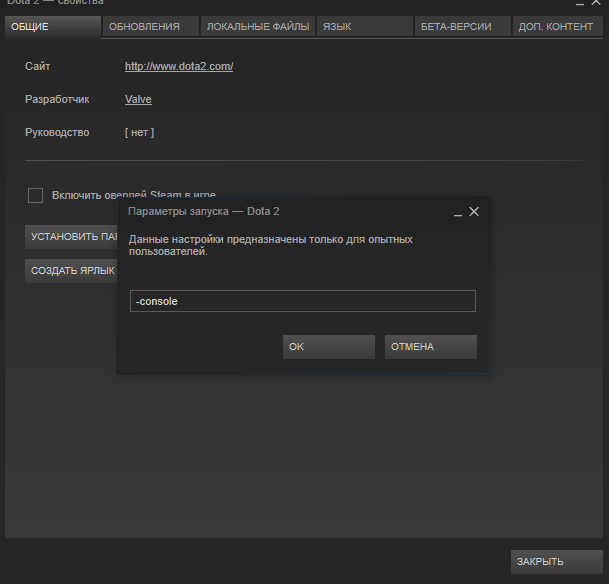The width and height of the screenshot is (609, 584).
Task: Go to the БЕТА-ВЕРСИИ tab
Action: [x=463, y=26]
